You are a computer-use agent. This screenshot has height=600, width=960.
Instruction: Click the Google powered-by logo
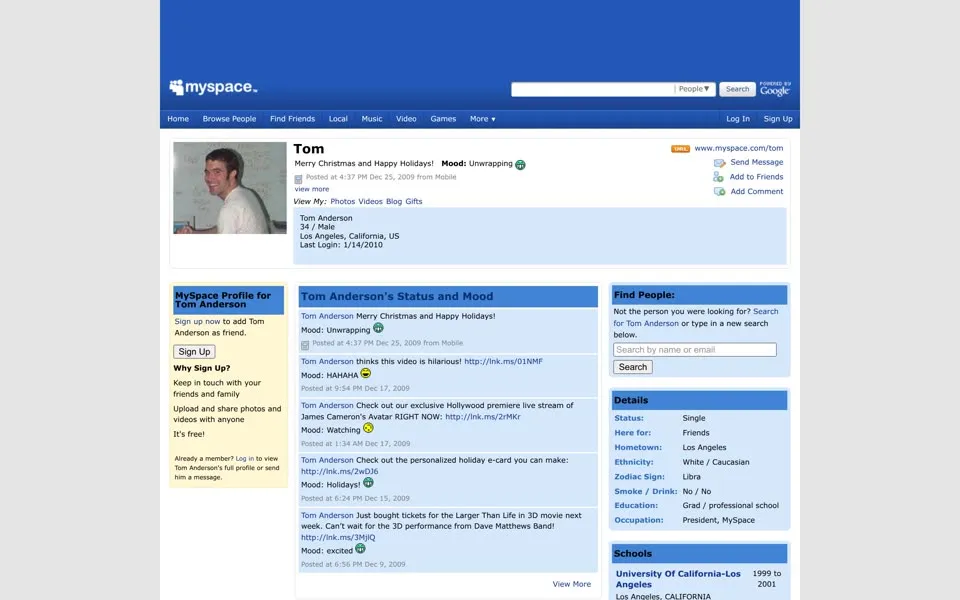[774, 89]
